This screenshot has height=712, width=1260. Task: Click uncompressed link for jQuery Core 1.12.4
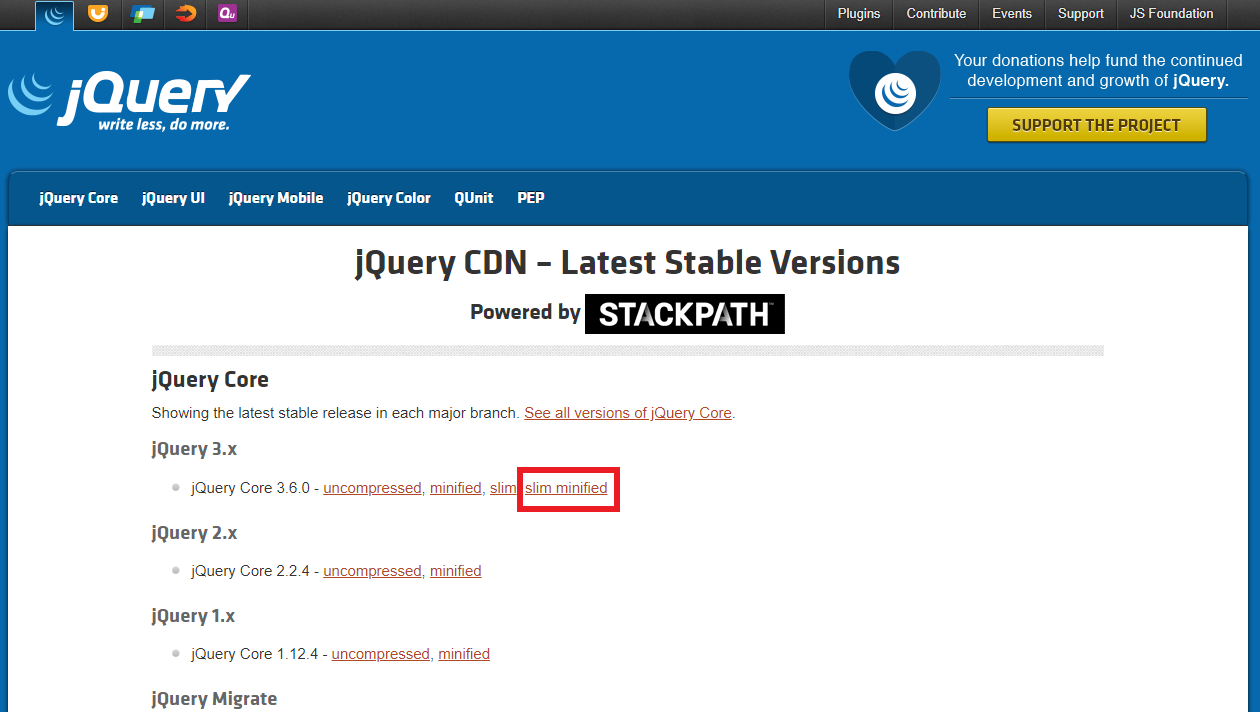[x=380, y=654]
